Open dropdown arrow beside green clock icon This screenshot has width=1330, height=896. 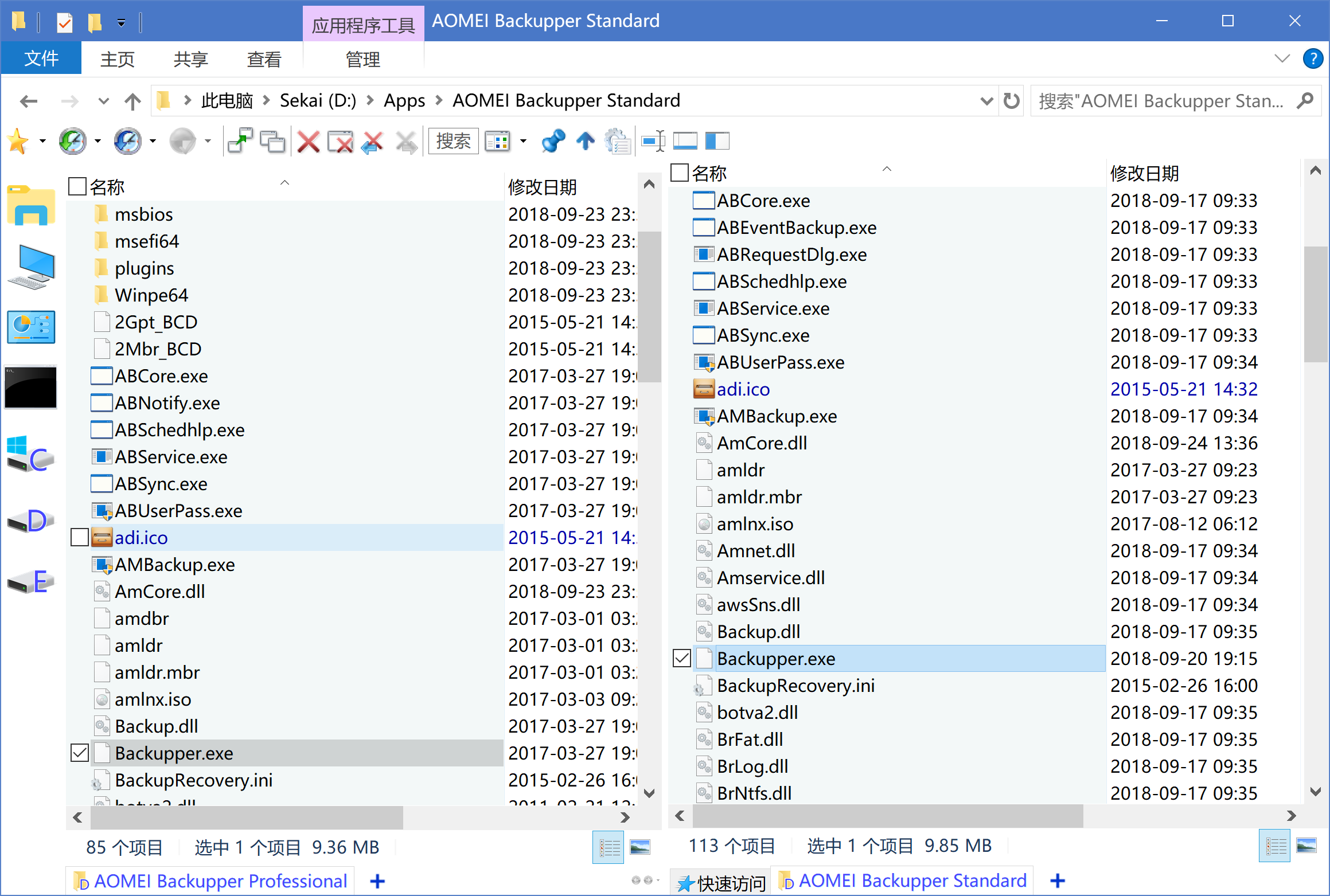click(97, 141)
